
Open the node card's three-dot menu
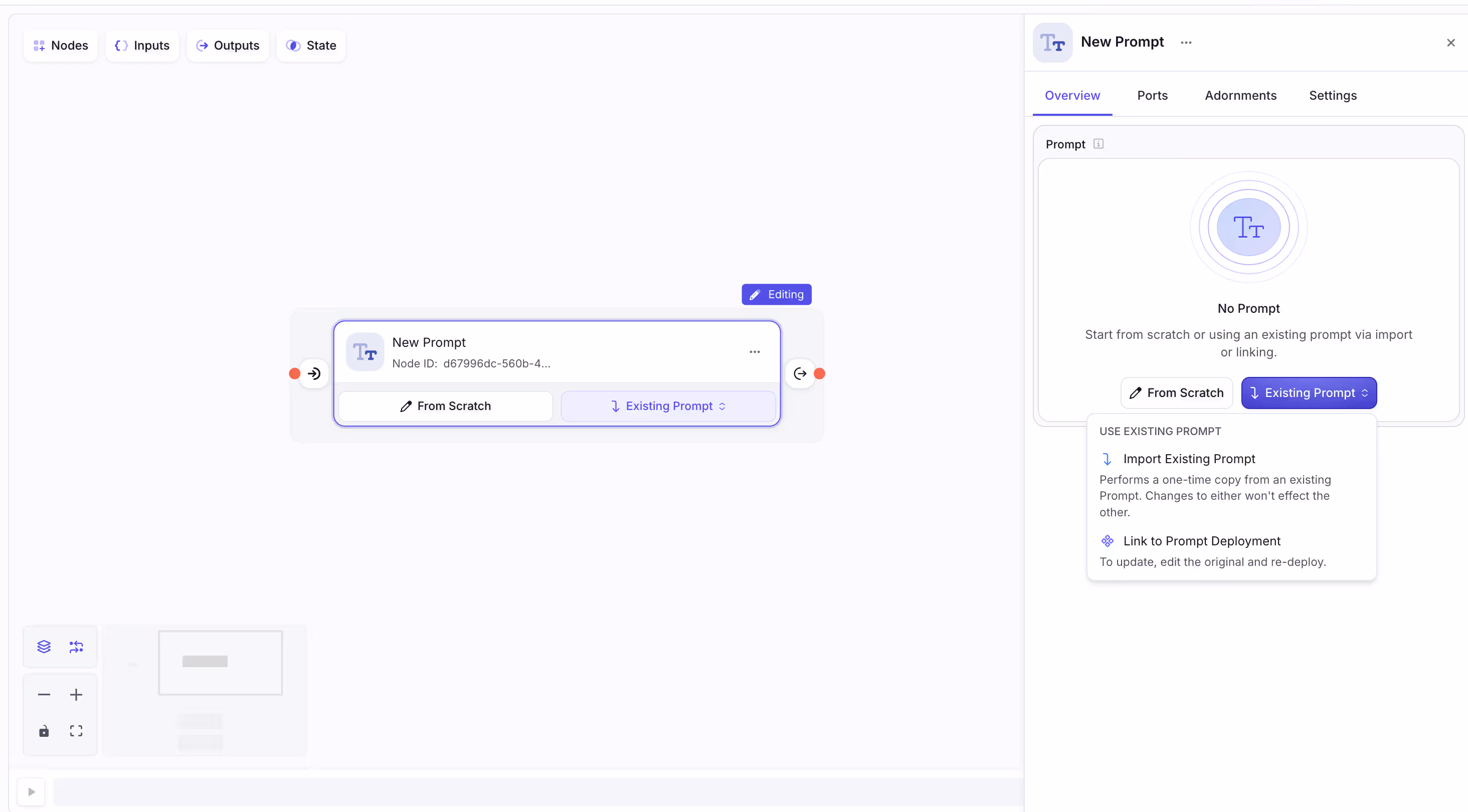pyautogui.click(x=755, y=352)
